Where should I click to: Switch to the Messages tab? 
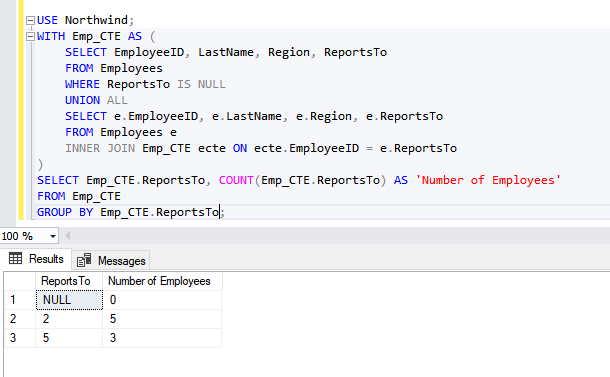pos(111,260)
